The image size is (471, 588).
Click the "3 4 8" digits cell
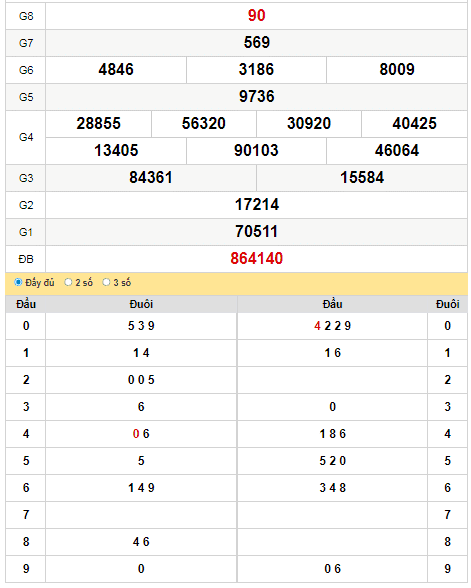coord(332,488)
